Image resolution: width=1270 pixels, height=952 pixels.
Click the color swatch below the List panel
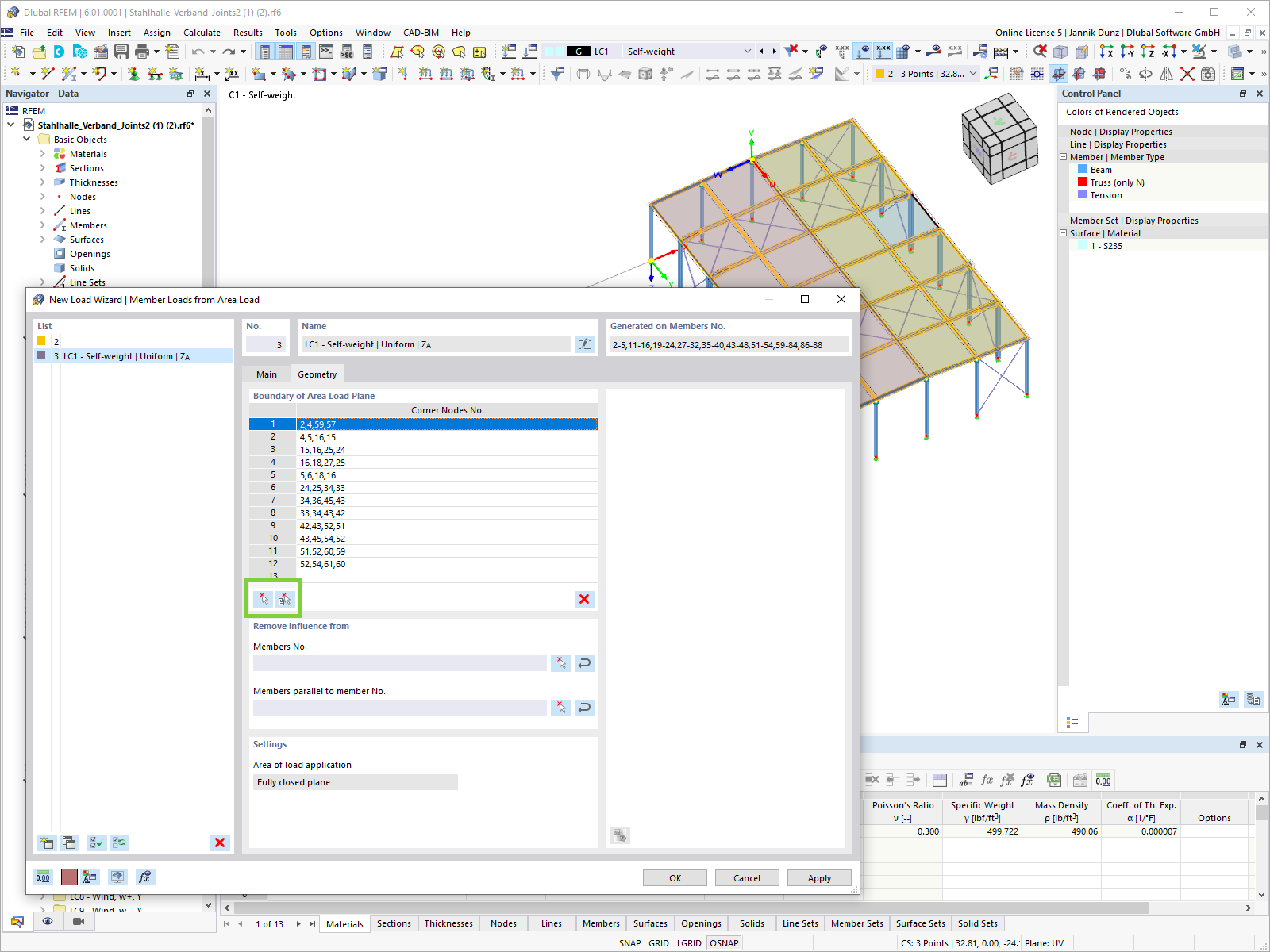(x=70, y=877)
